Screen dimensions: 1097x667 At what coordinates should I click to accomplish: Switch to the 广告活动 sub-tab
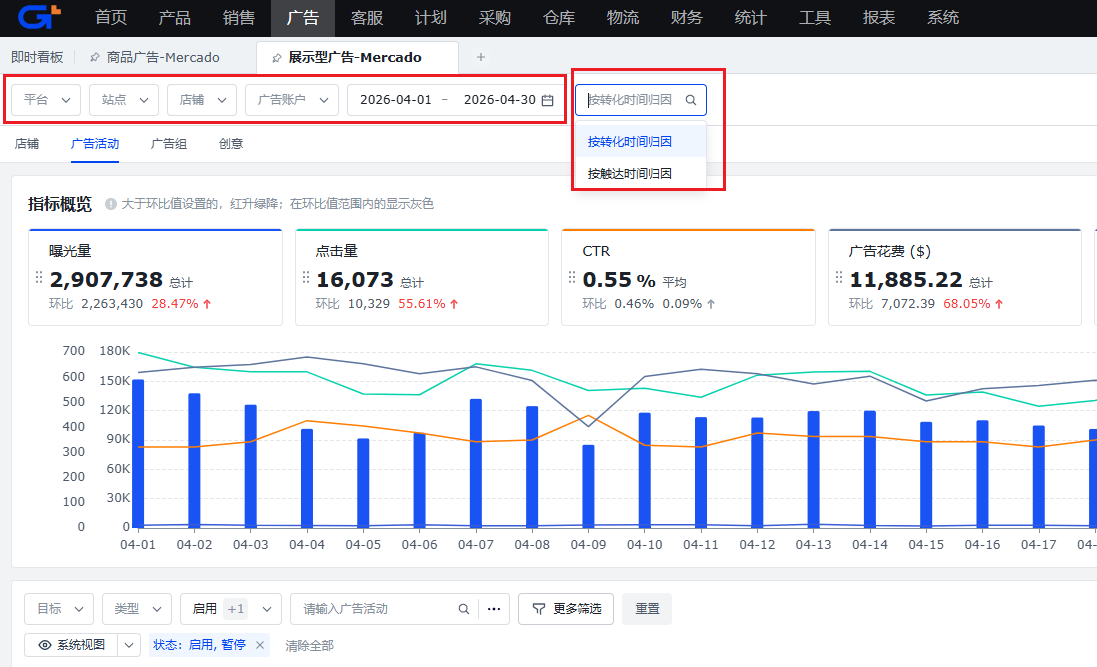(x=94, y=143)
